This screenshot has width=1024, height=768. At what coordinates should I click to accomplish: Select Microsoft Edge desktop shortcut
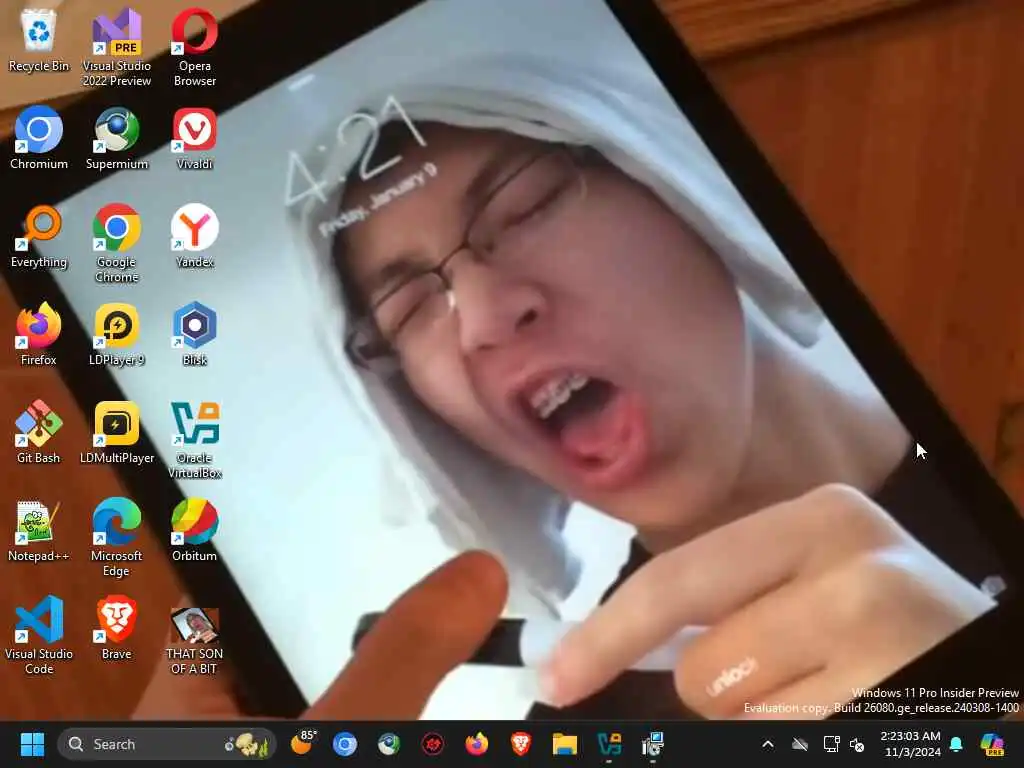pos(117,537)
